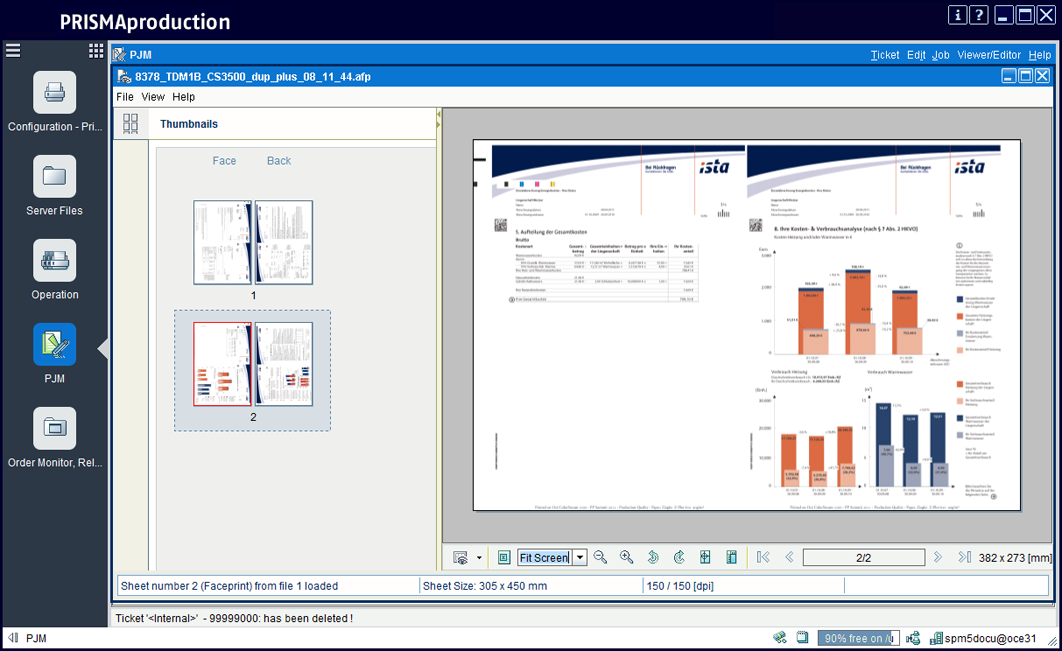1062x651 pixels.
Task: Click the Back column label
Action: pyautogui.click(x=279, y=161)
